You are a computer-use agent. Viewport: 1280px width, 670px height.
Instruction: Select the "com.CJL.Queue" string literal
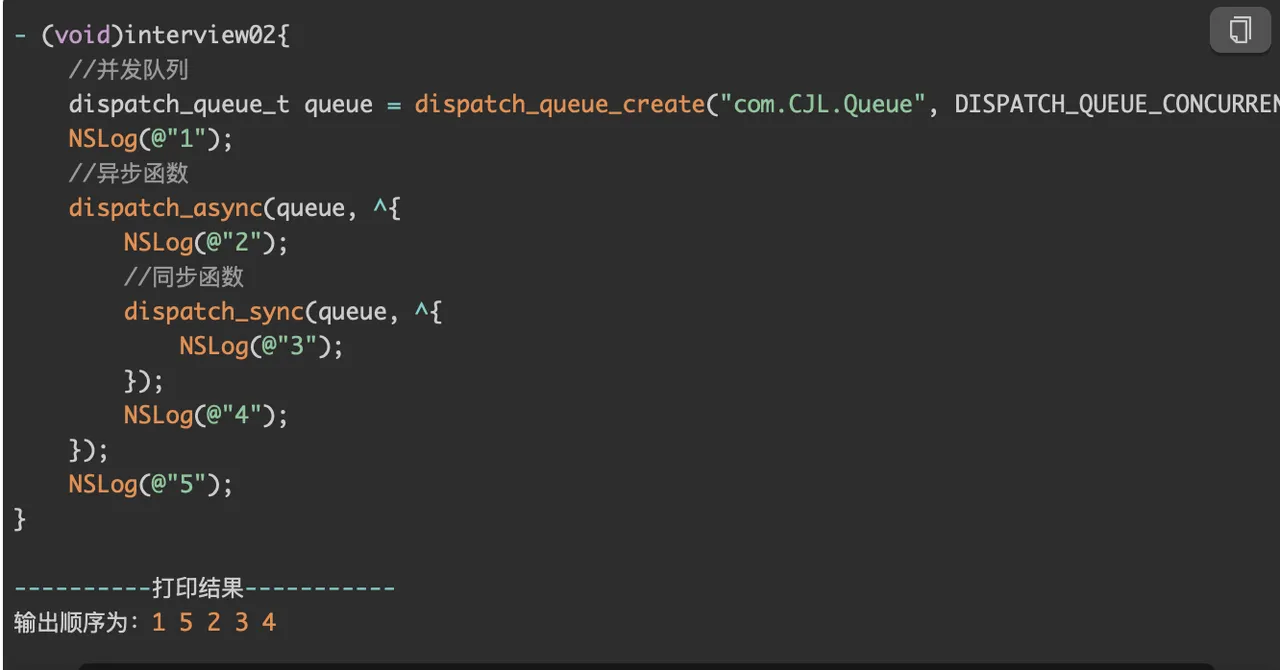(824, 105)
